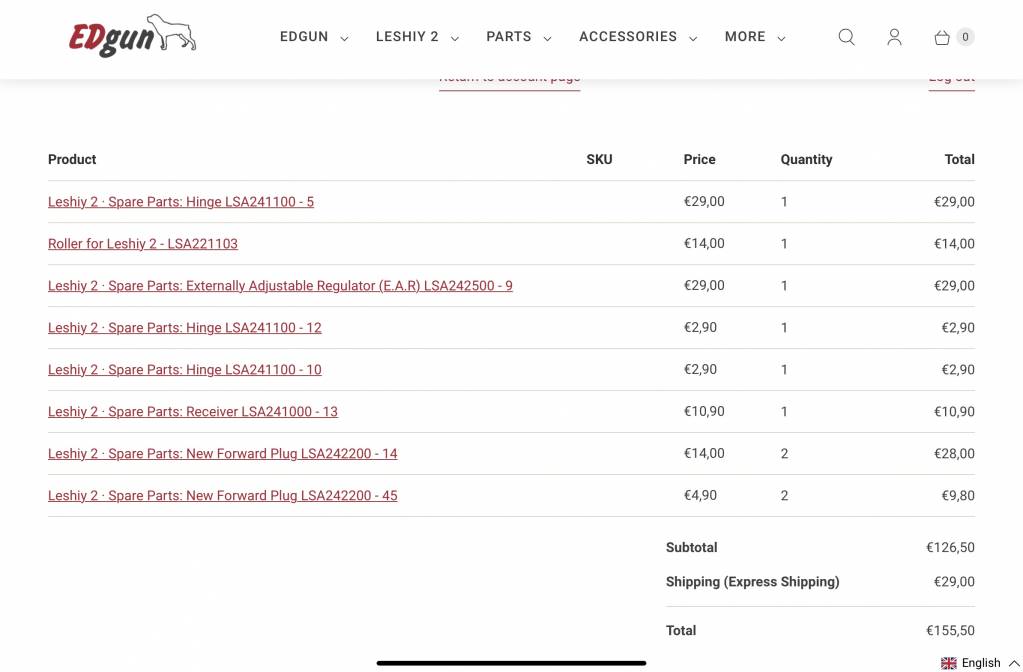Image resolution: width=1023 pixels, height=672 pixels.
Task: Open Externally Adjustable Regulator LSA242500 - 9 link
Action: 280,286
